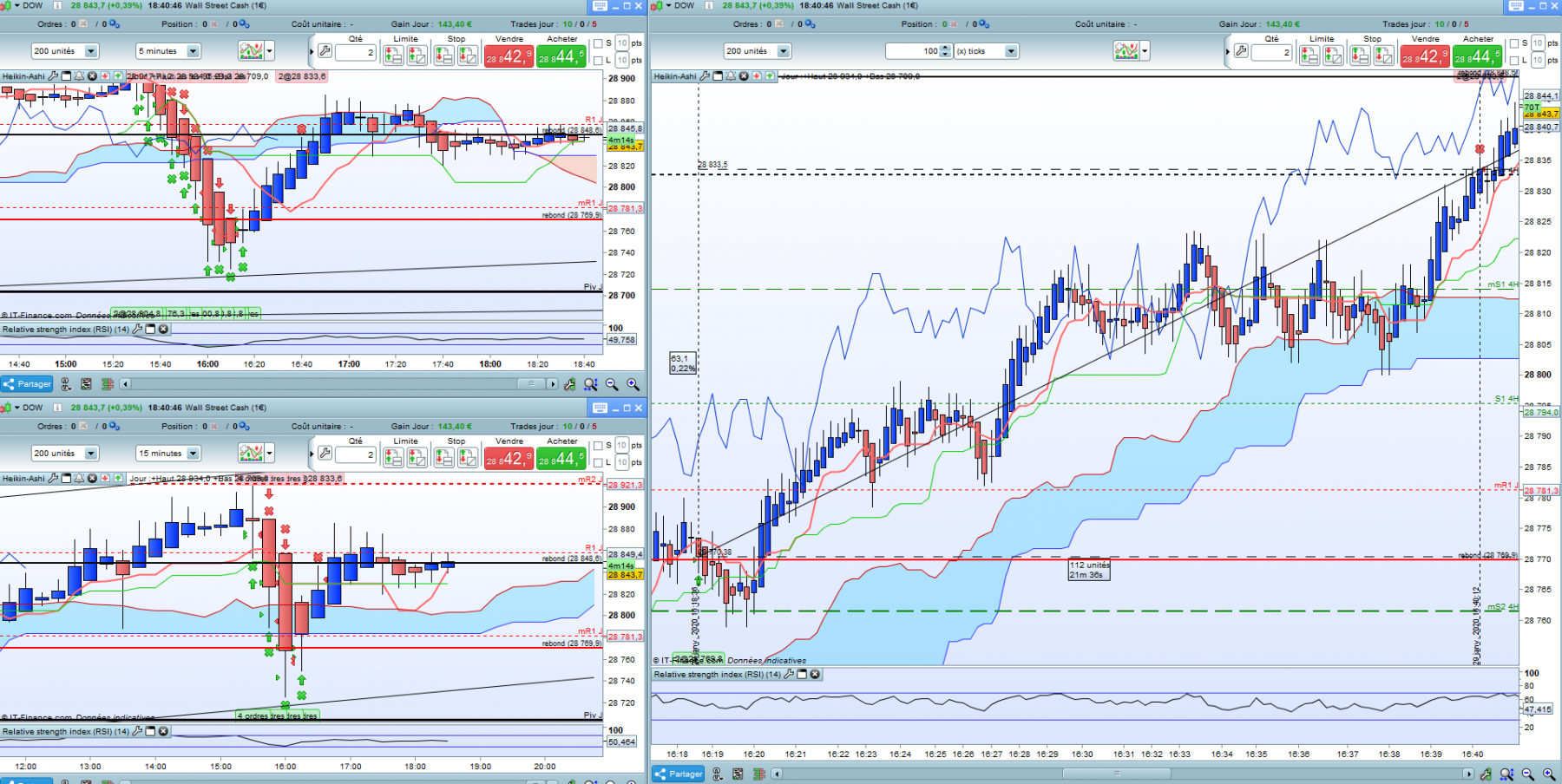Click Limite buy order icon in 5 minutes chart
This screenshot has width=1562, height=784.
click(393, 56)
